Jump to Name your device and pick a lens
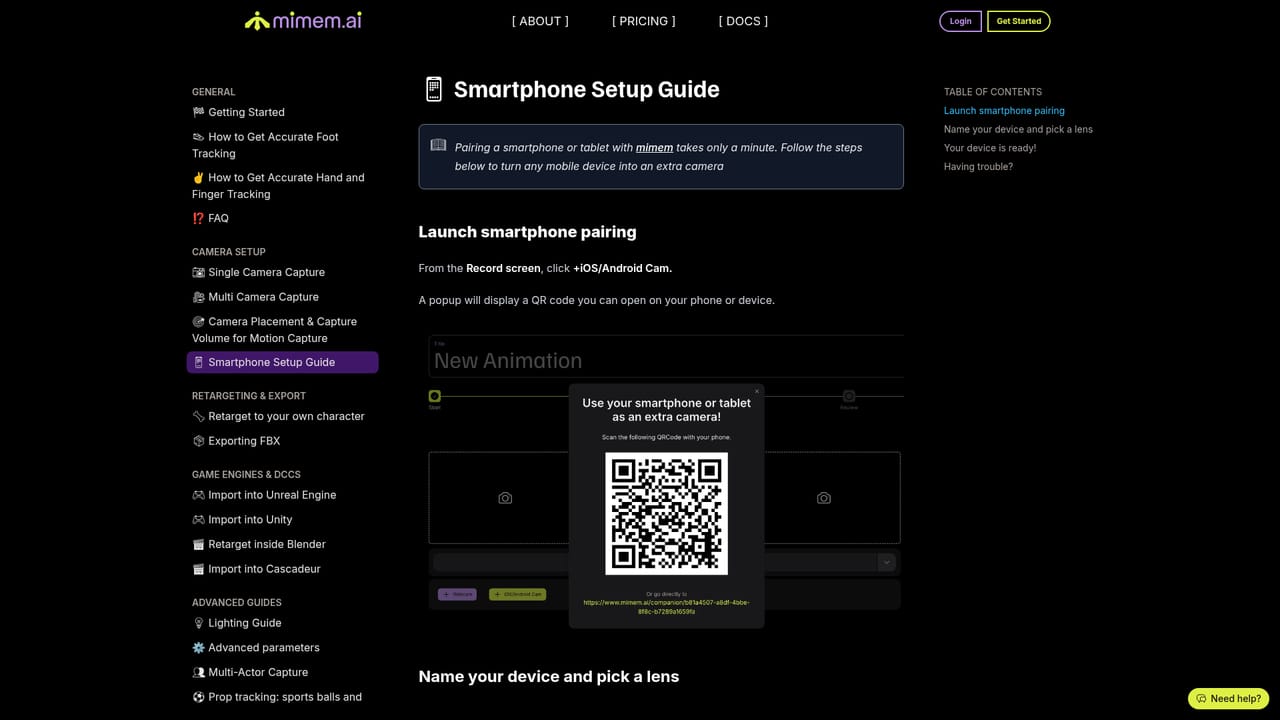 click(1018, 129)
